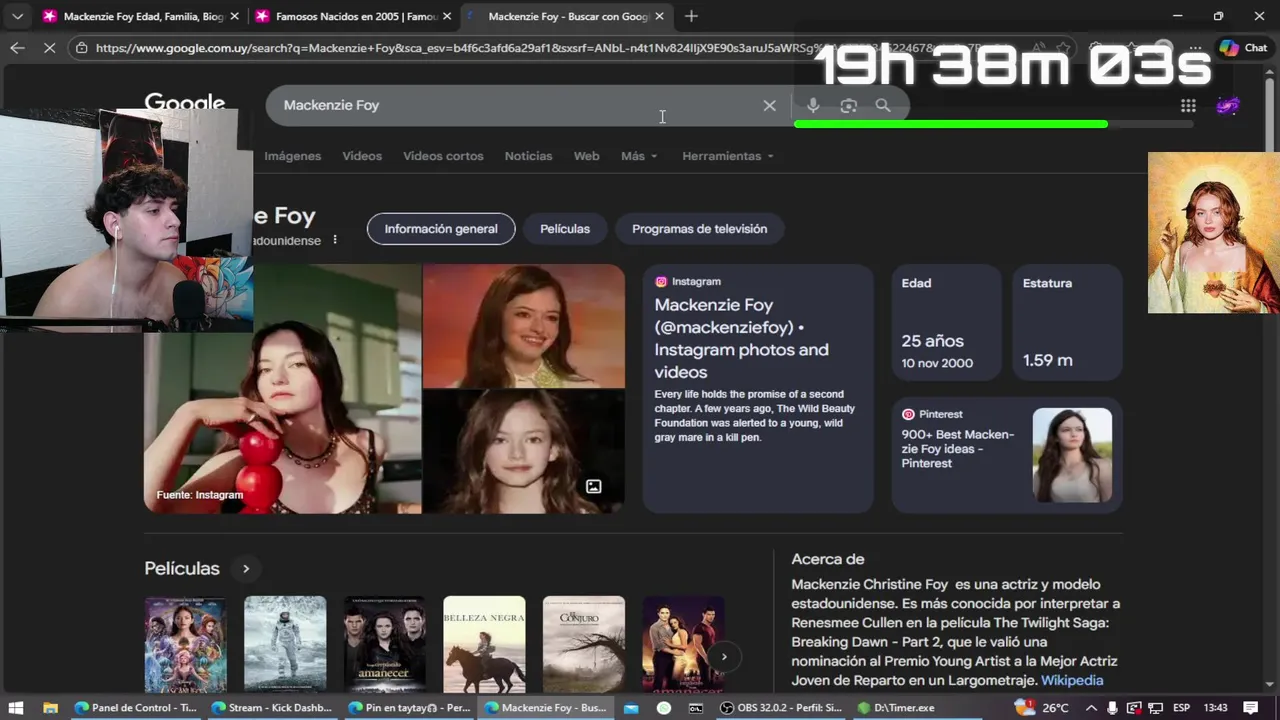Open the 'Belleza Negra' movie poster
This screenshot has height=720, width=1280.
[484, 645]
